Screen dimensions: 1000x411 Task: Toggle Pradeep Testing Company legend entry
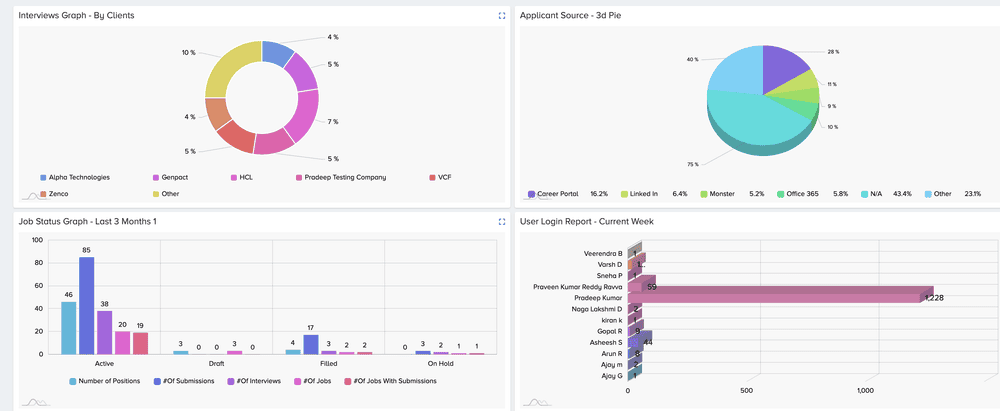[341, 177]
